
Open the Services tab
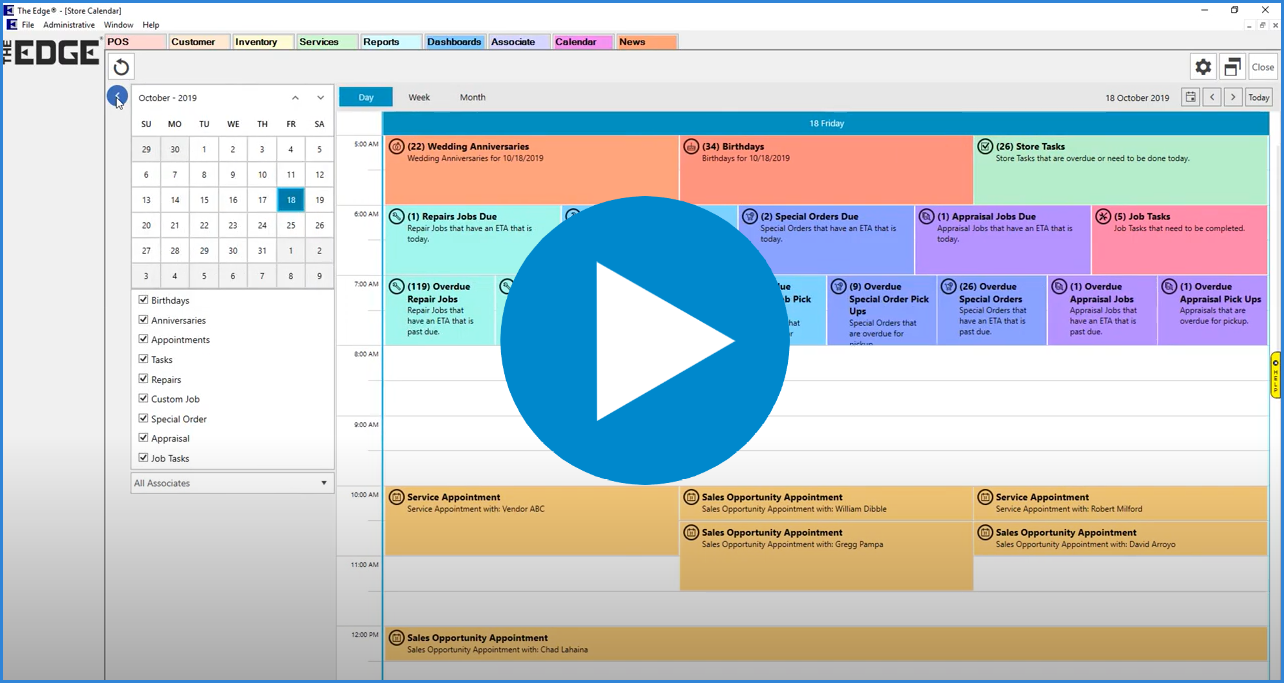pos(326,42)
